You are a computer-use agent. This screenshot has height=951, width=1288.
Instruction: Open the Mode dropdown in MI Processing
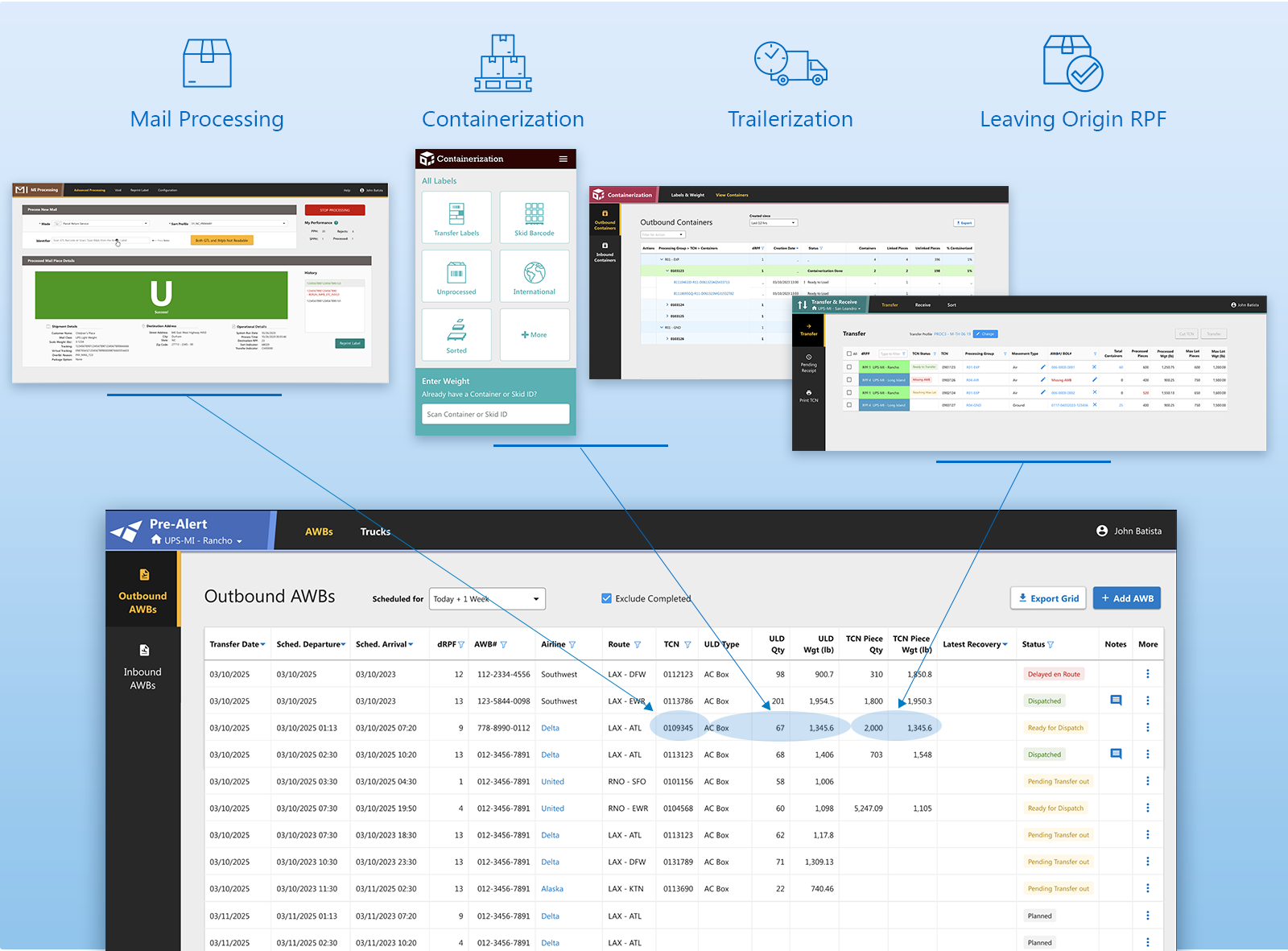101,223
